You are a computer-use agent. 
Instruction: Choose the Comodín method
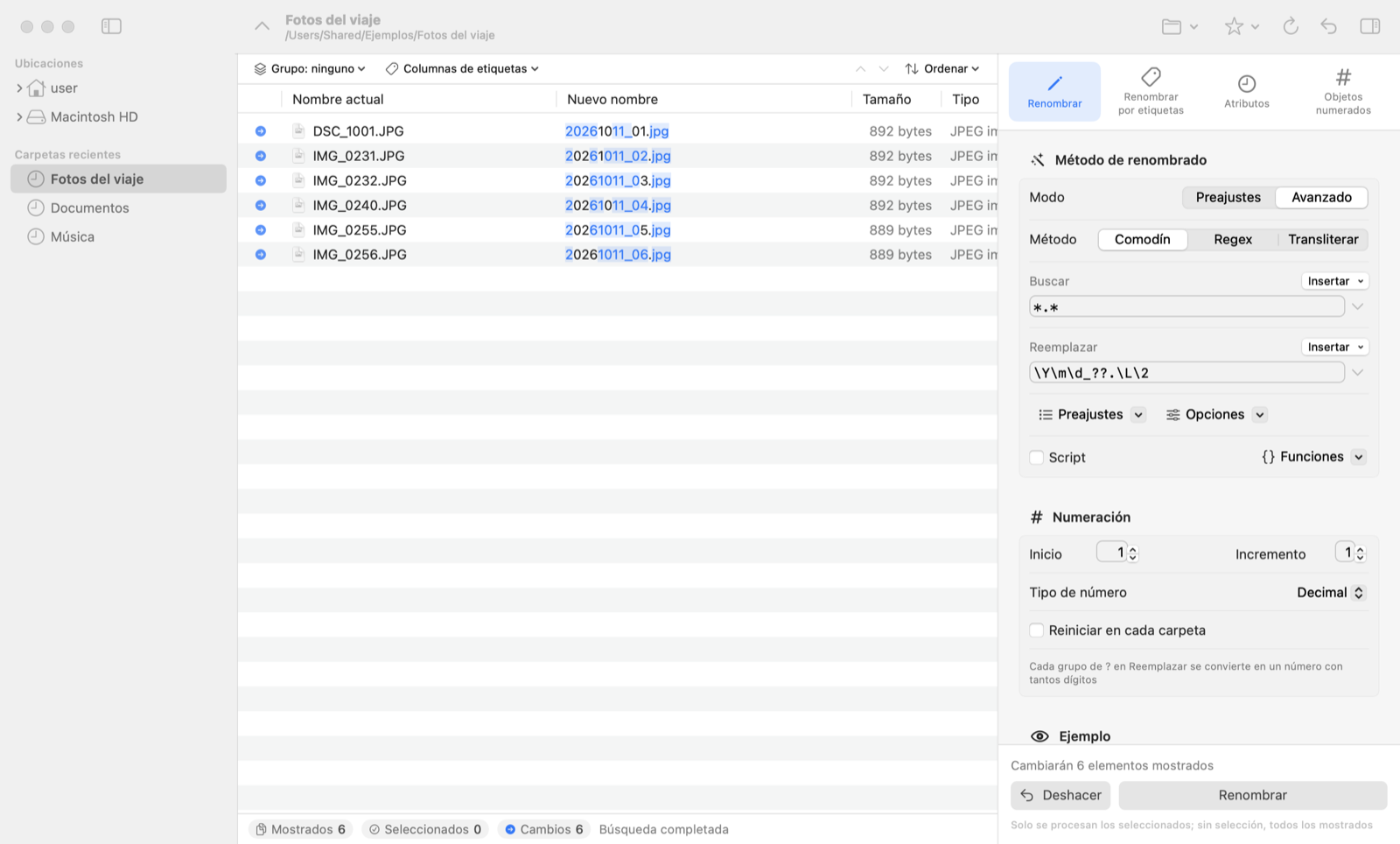point(1143,239)
